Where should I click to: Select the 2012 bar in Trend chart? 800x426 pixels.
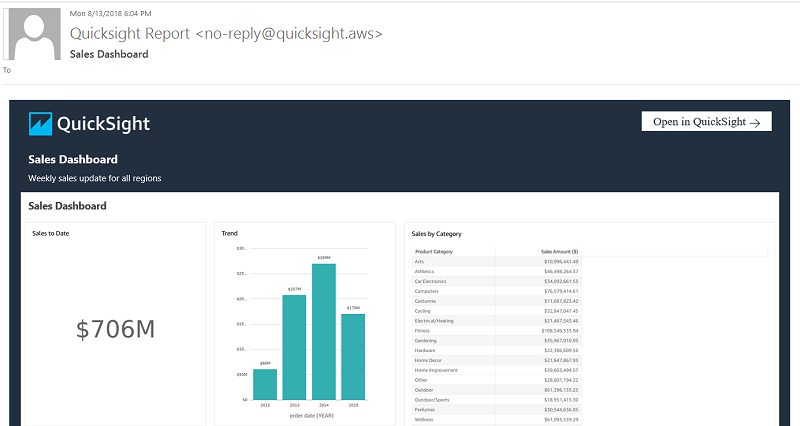click(265, 384)
